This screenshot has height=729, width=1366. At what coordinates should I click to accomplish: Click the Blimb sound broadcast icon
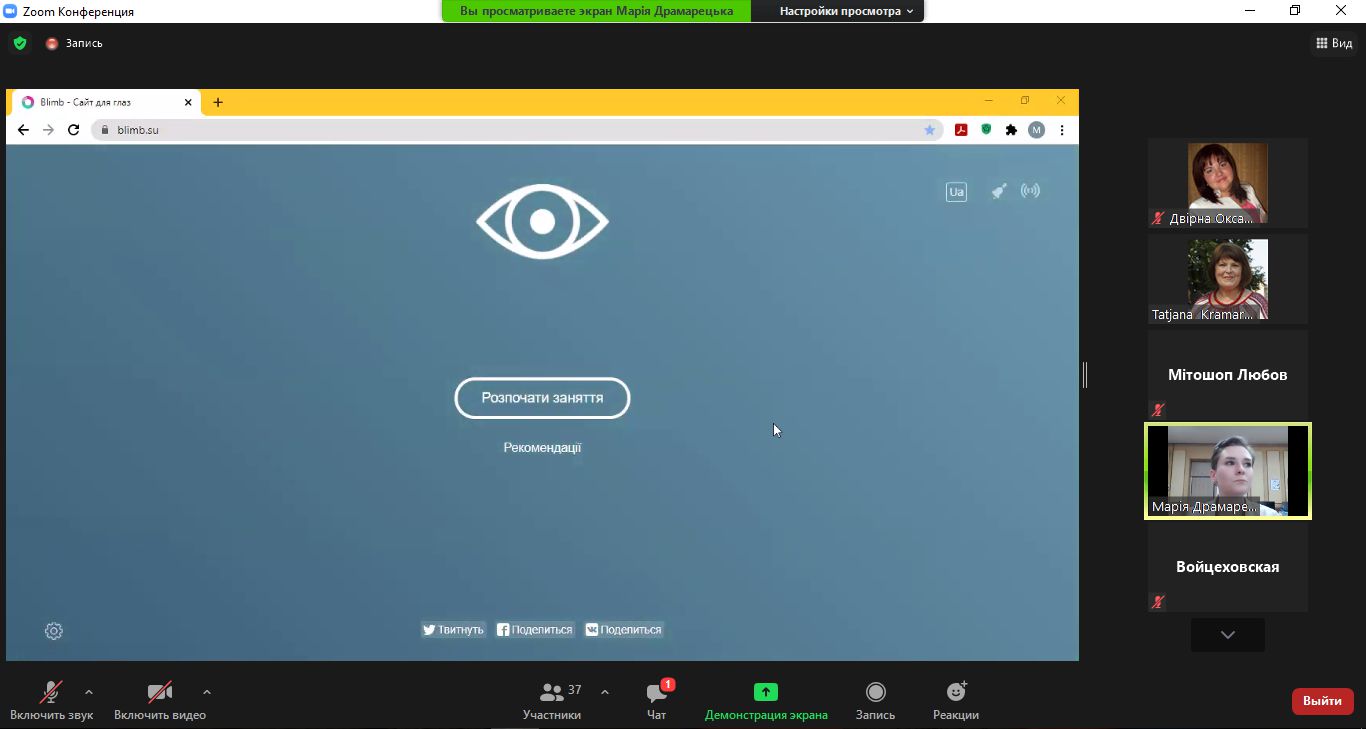1030,191
